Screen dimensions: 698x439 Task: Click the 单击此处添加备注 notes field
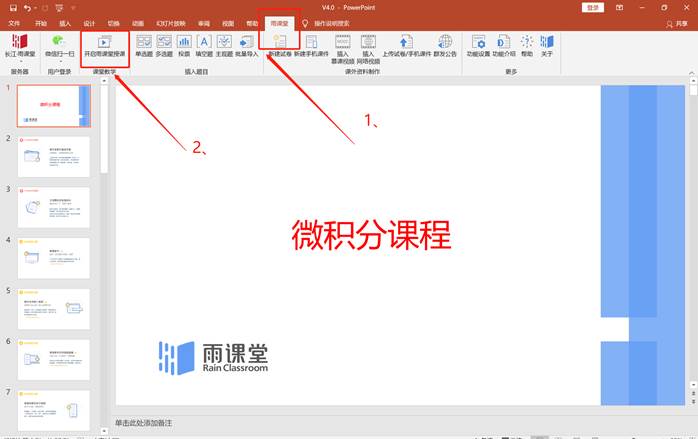tap(143, 423)
